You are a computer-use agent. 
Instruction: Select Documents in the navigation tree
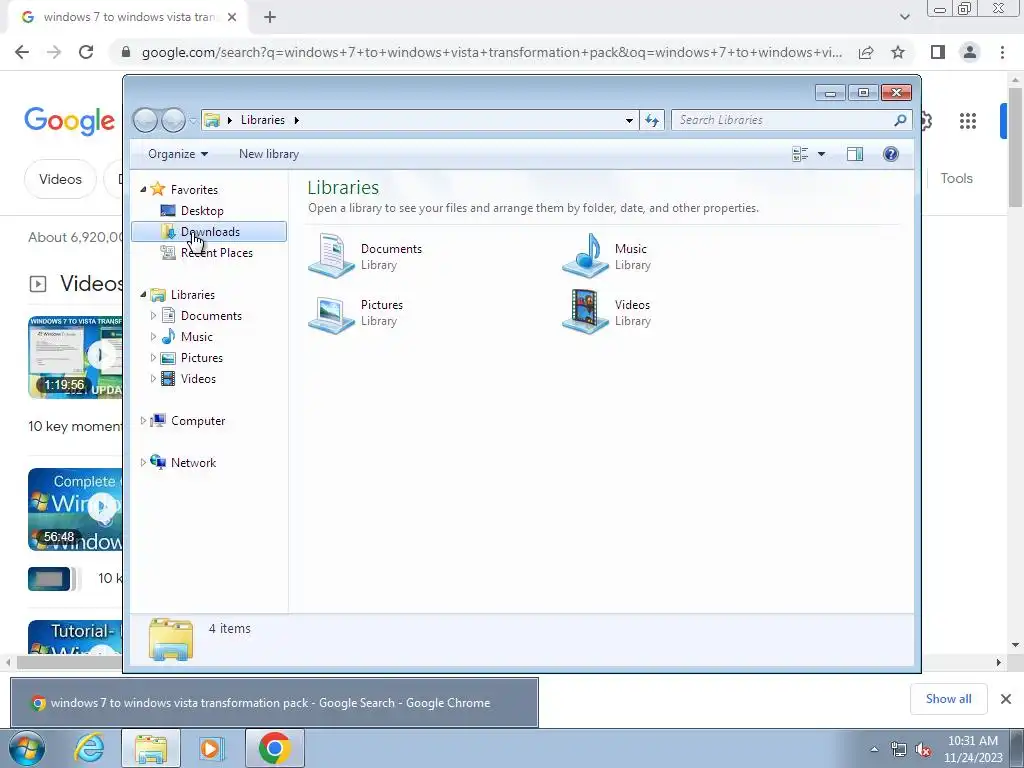click(211, 316)
